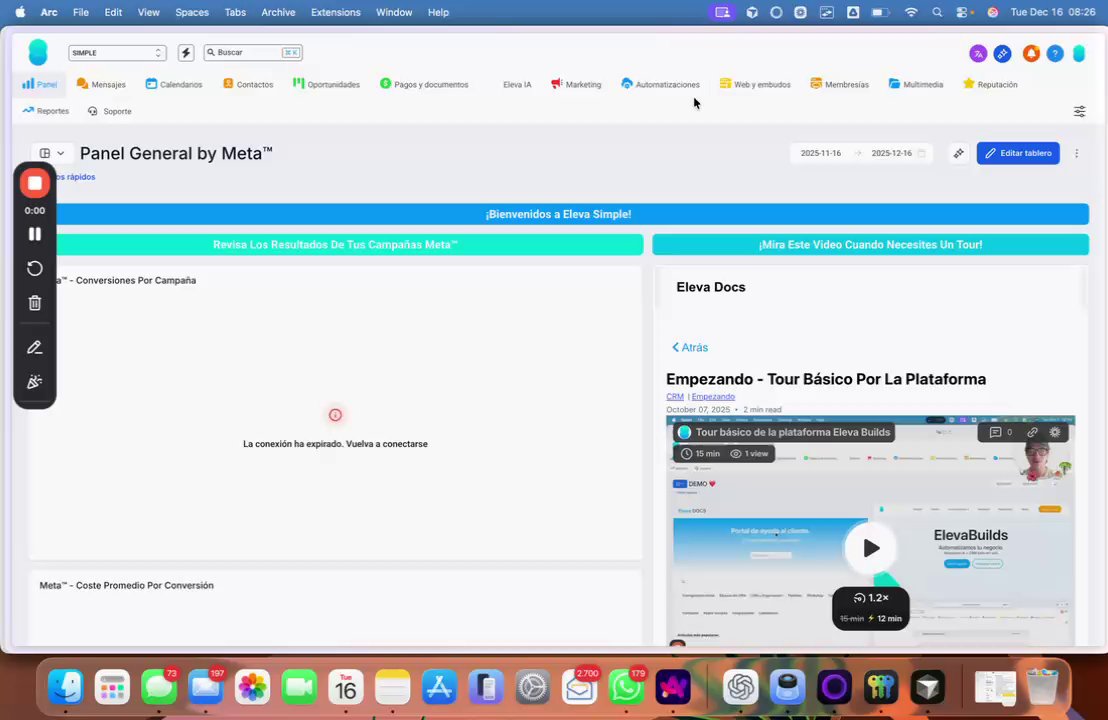Open the Automatizaciones section
The height and width of the screenshot is (720, 1108).
[x=661, y=84]
